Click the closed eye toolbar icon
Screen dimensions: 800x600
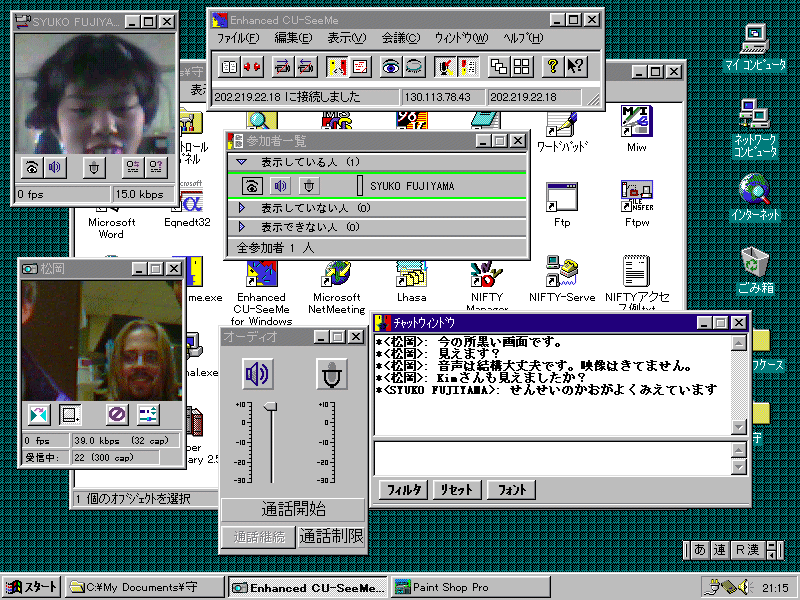coord(414,67)
